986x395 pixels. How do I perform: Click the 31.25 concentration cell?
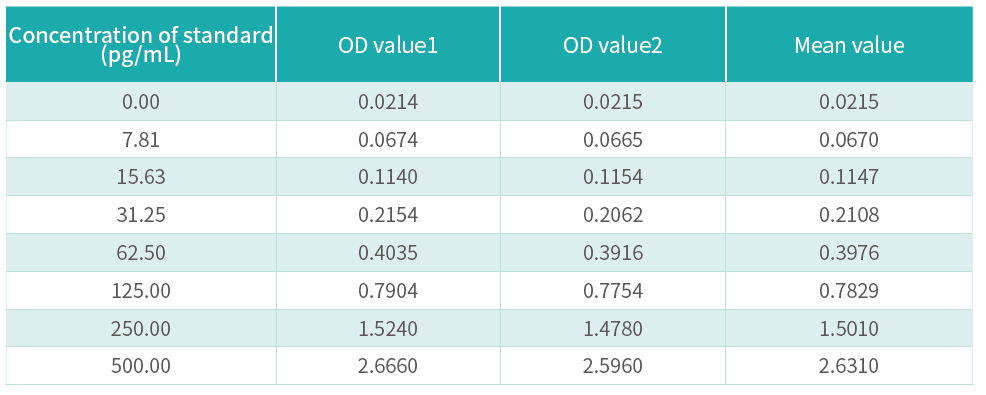141,215
